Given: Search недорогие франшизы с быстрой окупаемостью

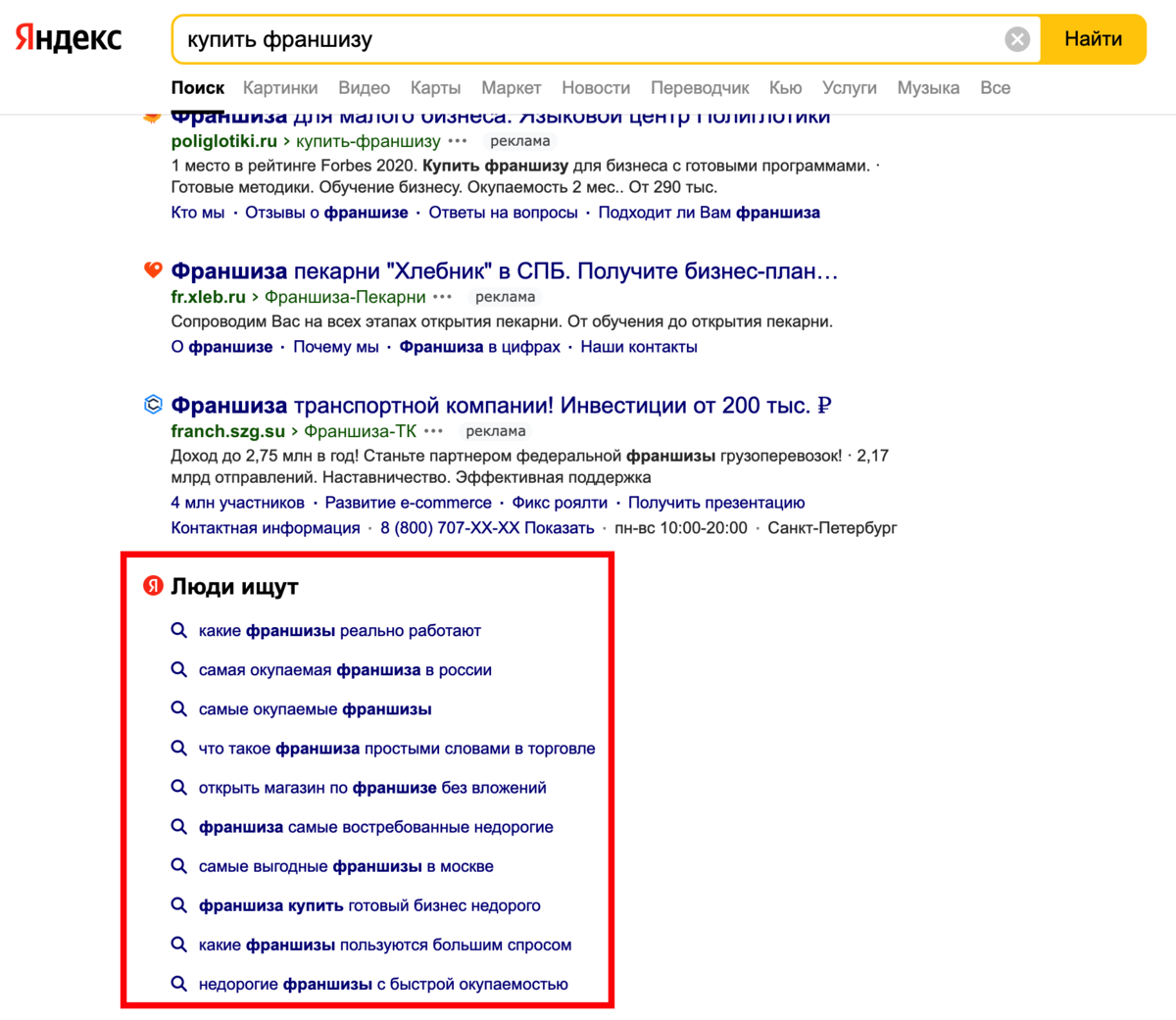Looking at the screenshot, I should click(383, 984).
